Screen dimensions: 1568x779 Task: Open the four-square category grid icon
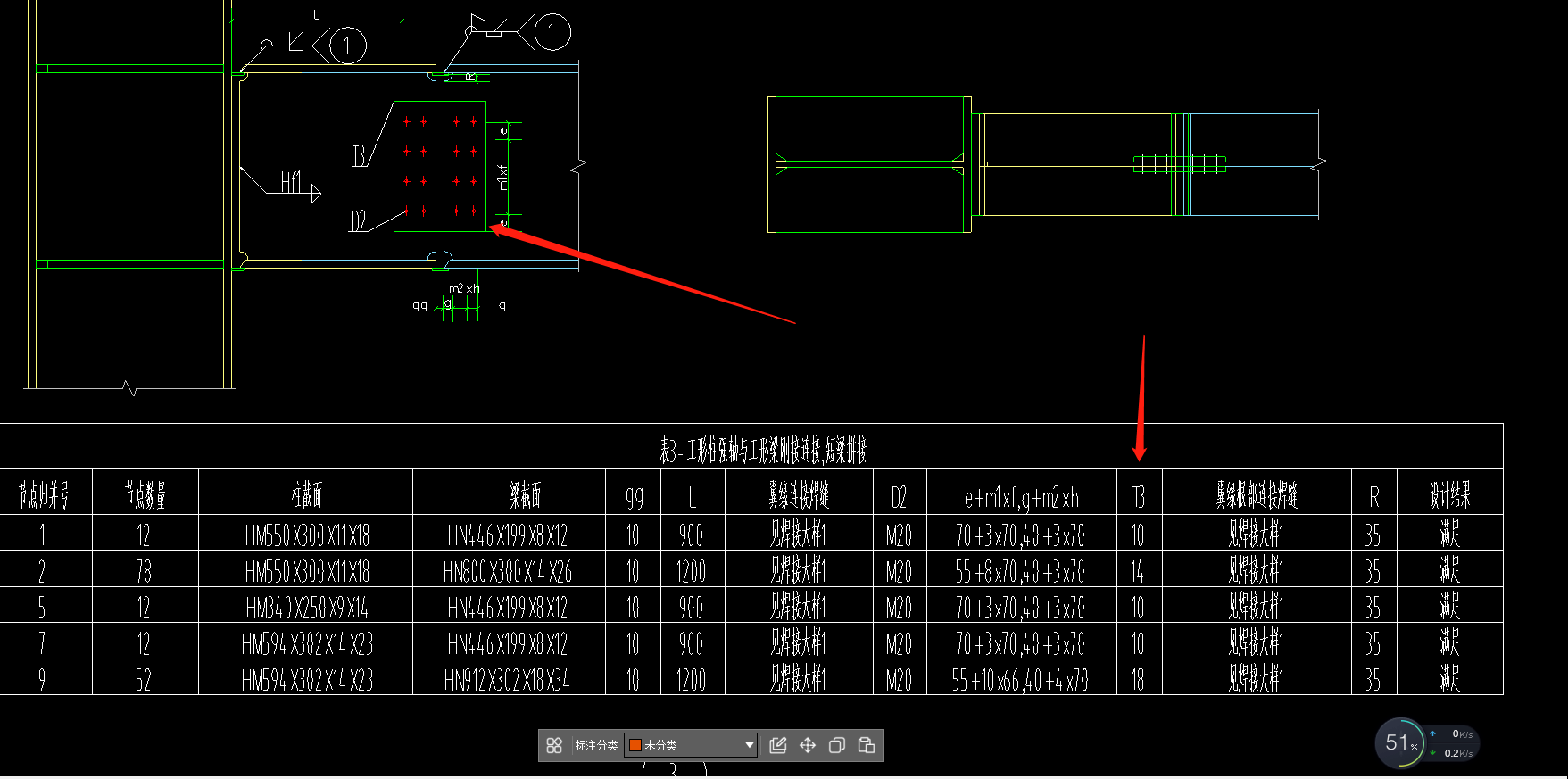554,745
